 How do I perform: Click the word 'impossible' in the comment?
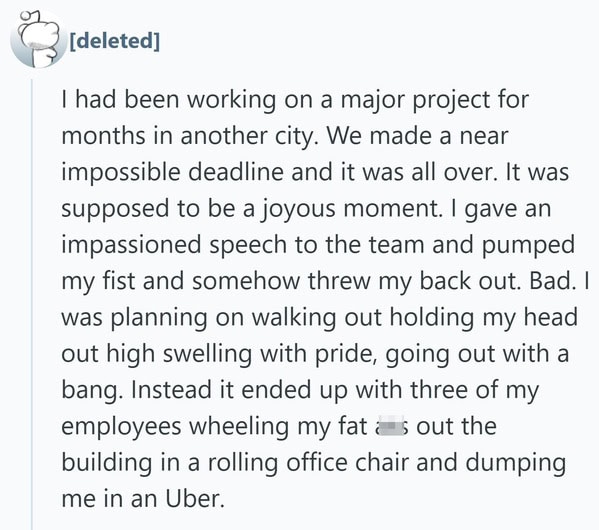[121, 173]
